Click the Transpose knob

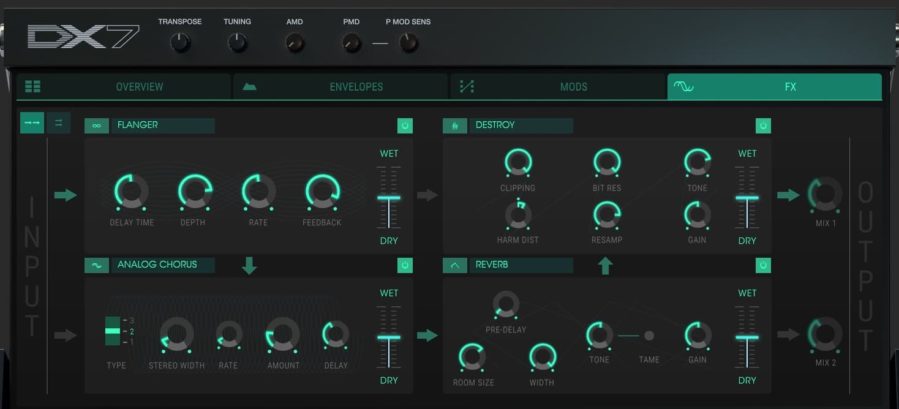click(180, 42)
